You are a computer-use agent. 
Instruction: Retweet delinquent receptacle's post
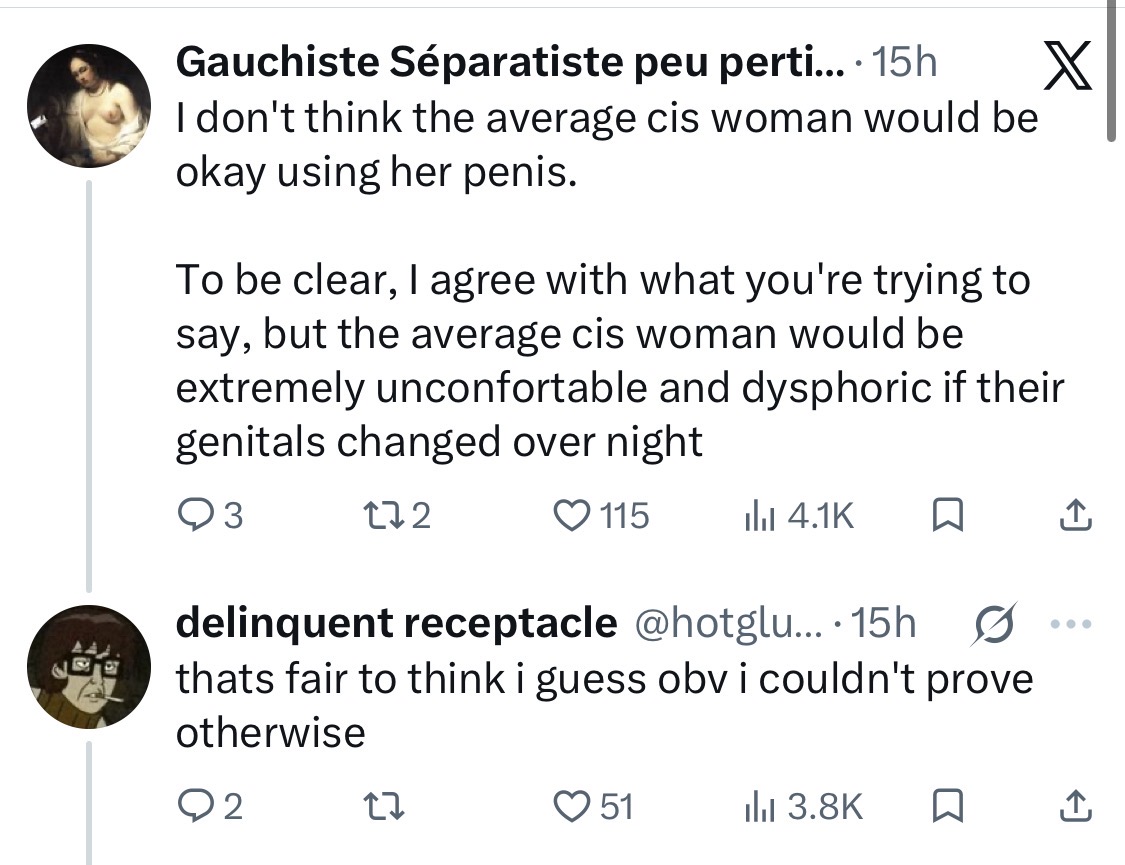pos(384,805)
